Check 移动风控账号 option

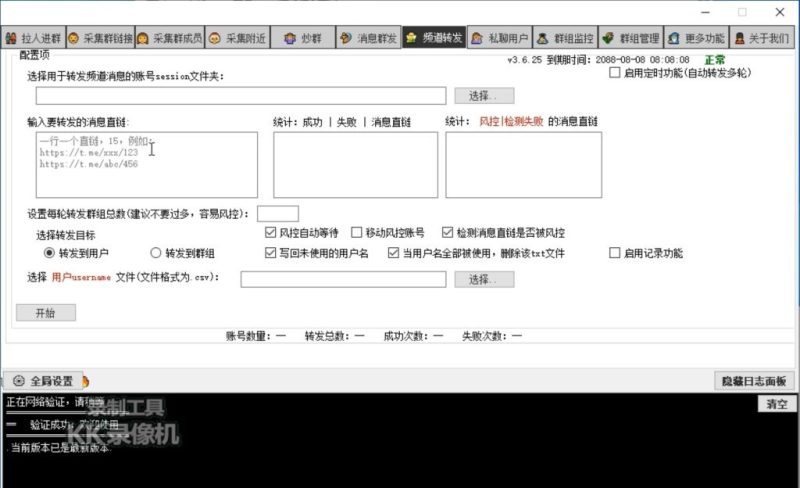tap(357, 233)
